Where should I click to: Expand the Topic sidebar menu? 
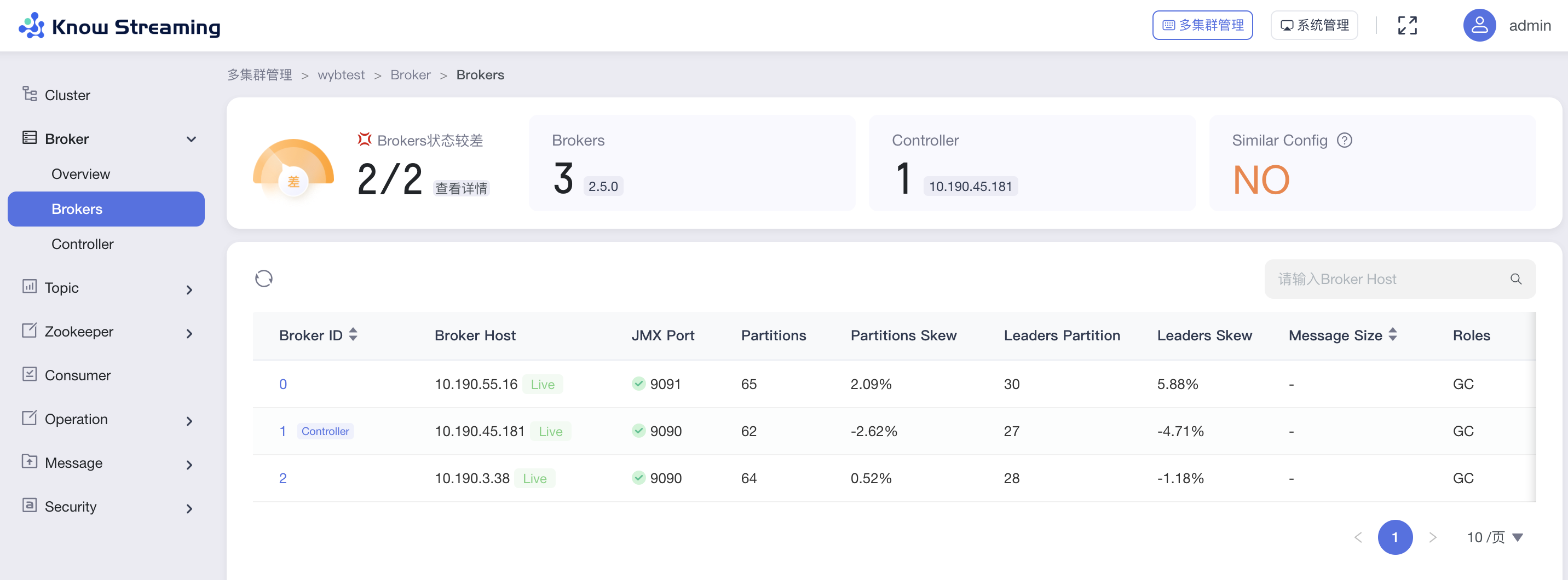[189, 289]
